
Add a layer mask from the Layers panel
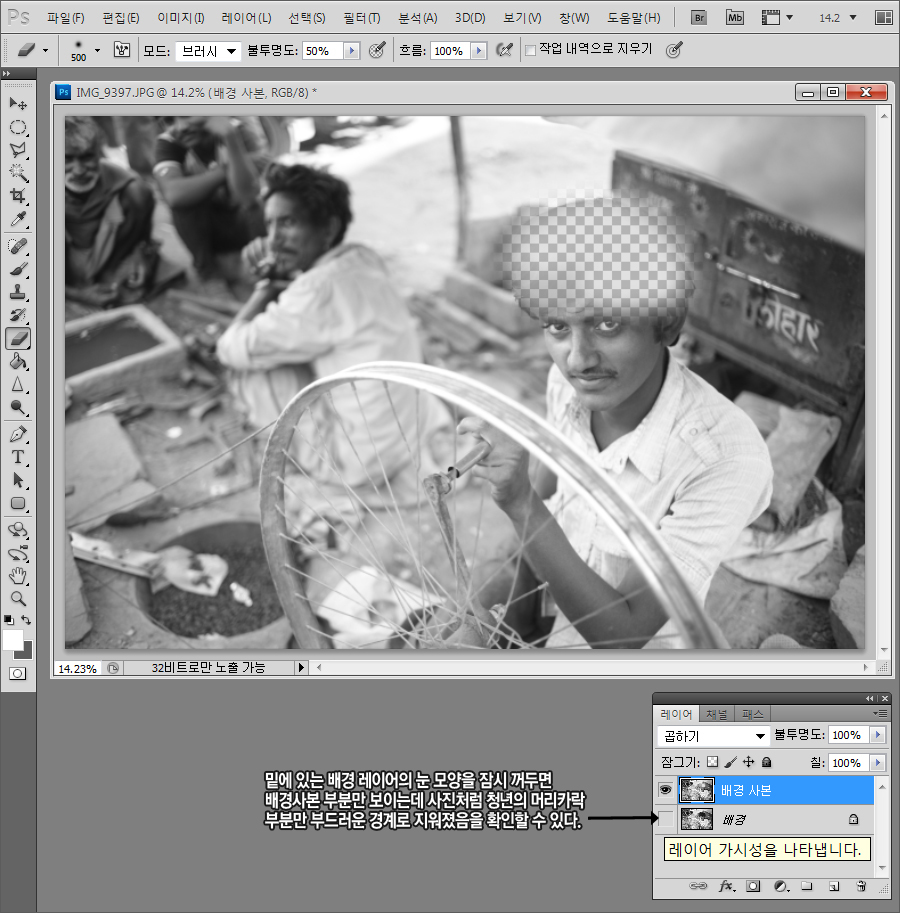tap(753, 886)
